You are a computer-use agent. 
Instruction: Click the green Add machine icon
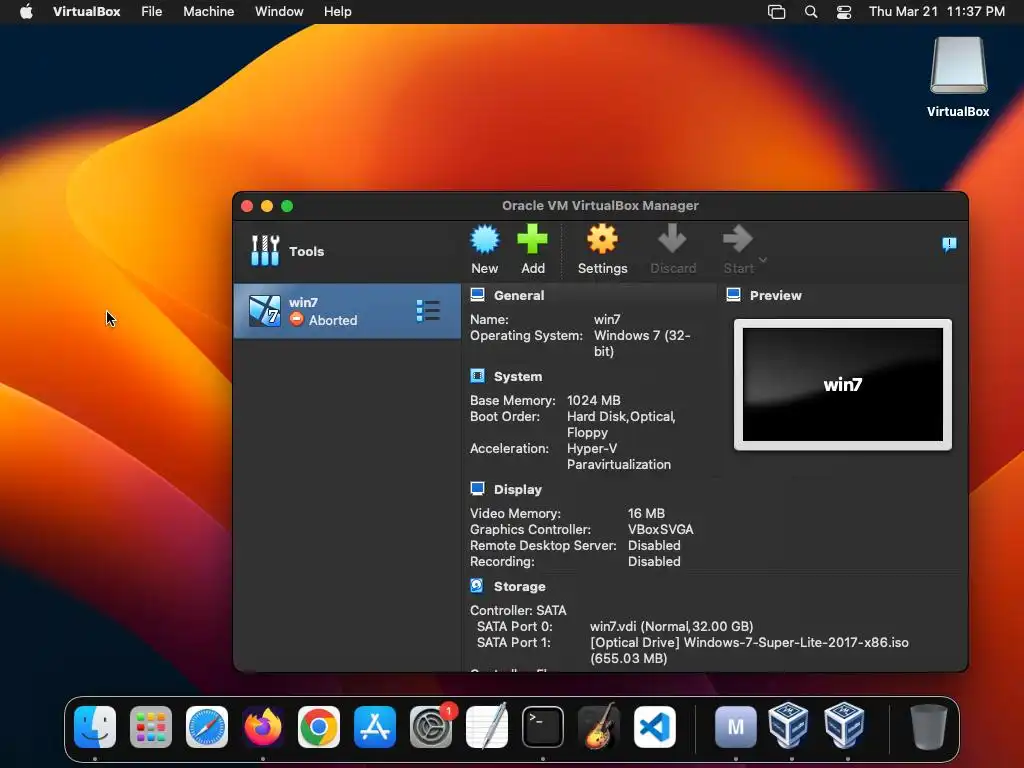point(532,239)
